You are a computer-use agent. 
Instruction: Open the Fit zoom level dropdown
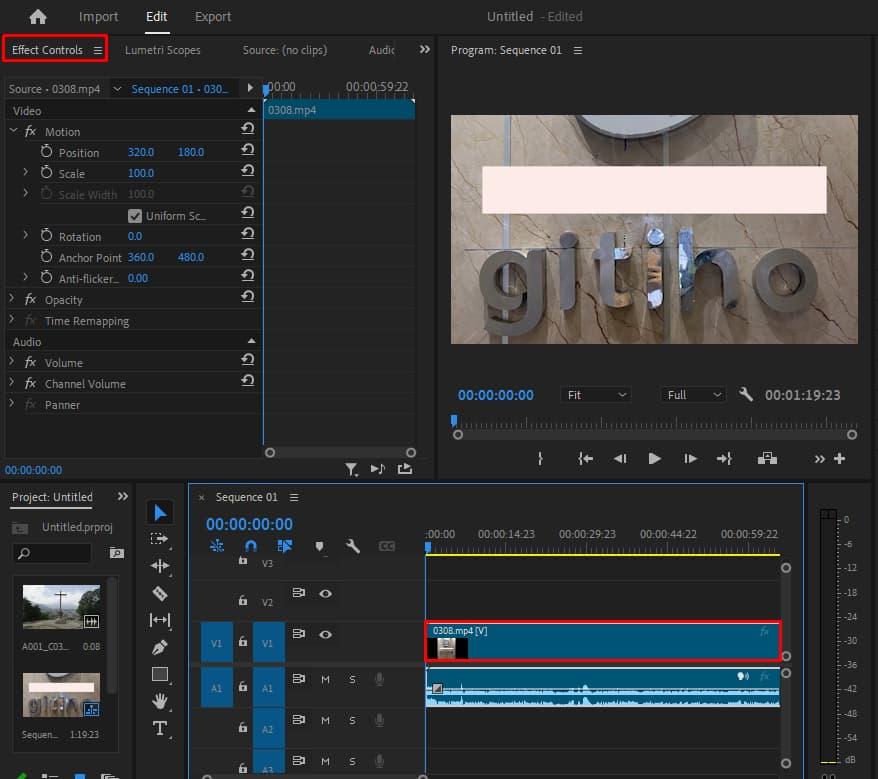[595, 395]
